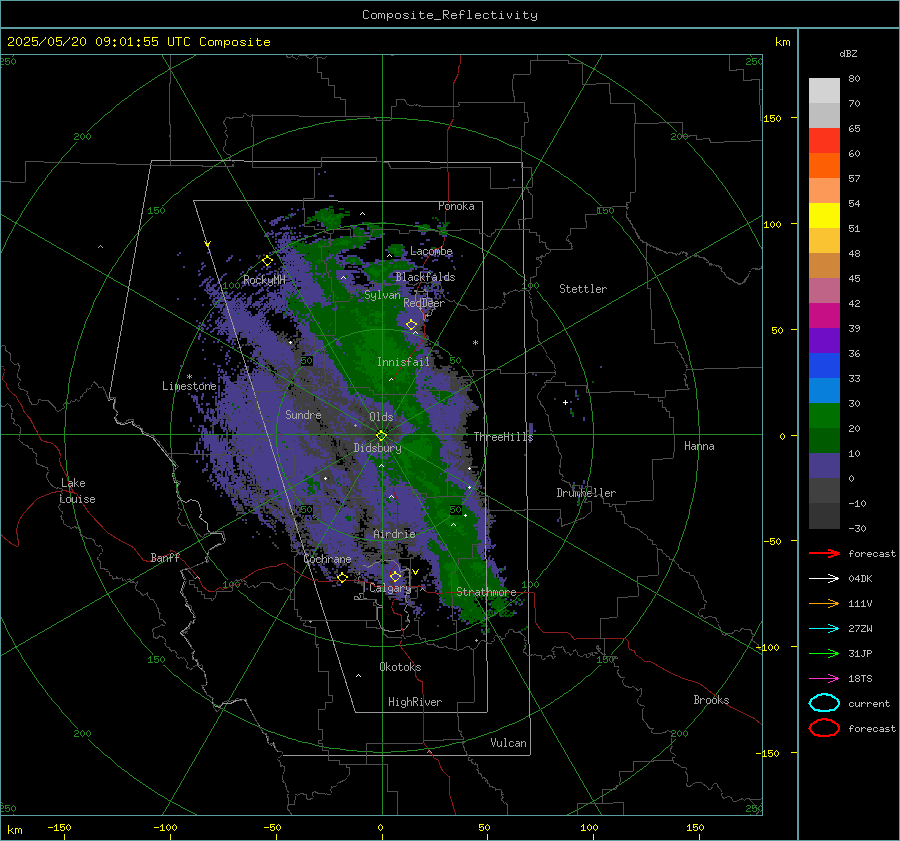The image size is (900, 841).
Task: Click the 18TS legend text
Action: tap(860, 679)
